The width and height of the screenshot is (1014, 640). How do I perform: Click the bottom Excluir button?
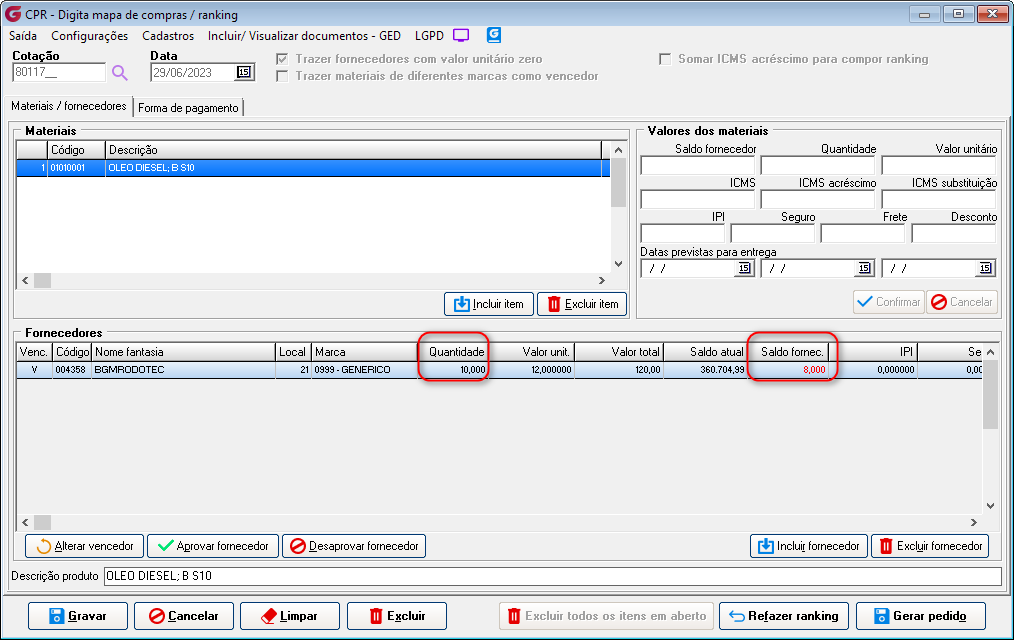click(x=396, y=616)
